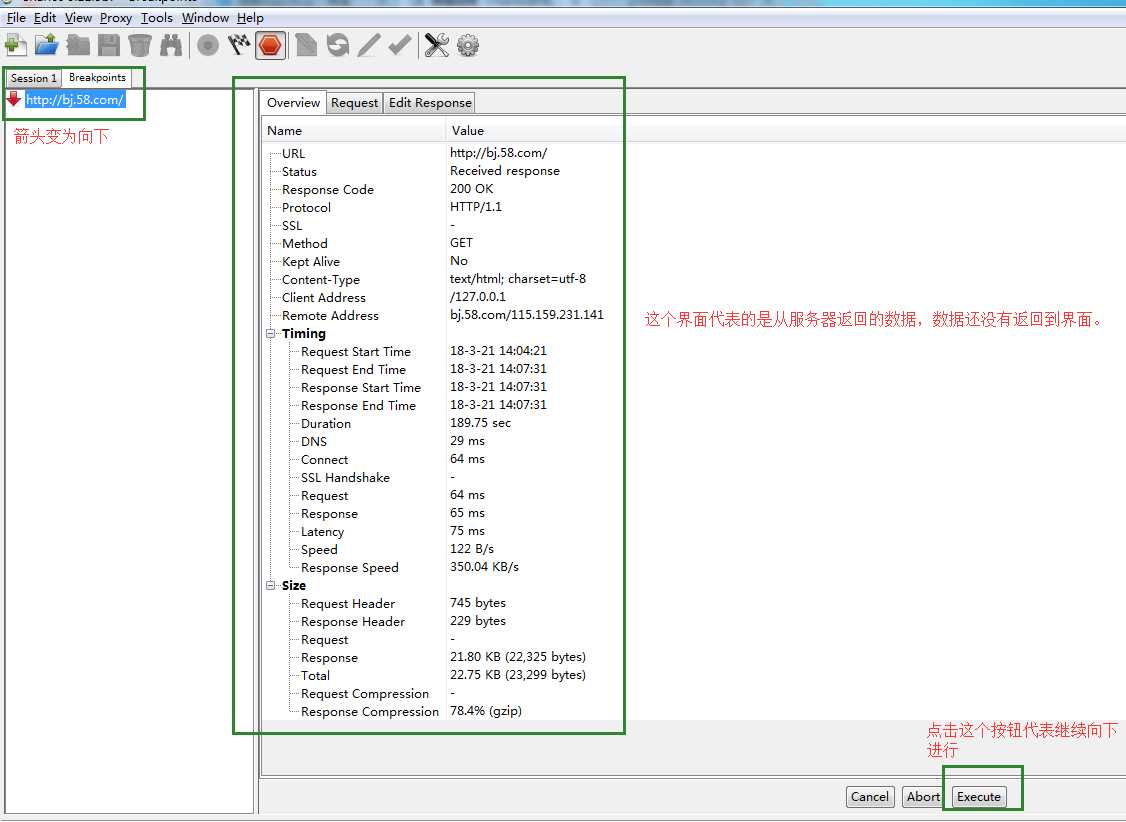
Task: Open the Edit menu
Action: (x=45, y=18)
